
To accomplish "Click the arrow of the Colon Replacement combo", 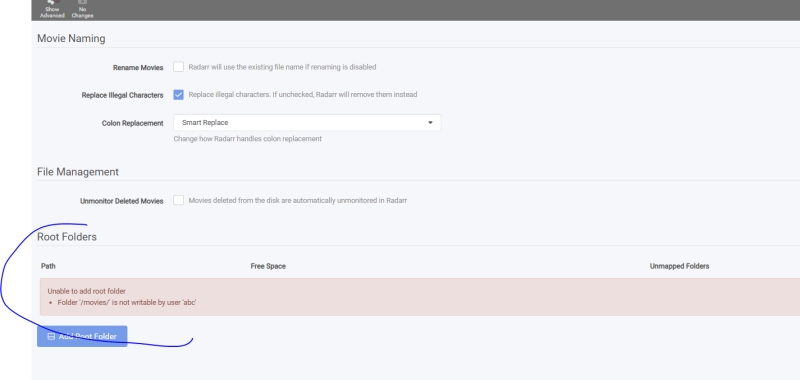I will click(x=430, y=123).
